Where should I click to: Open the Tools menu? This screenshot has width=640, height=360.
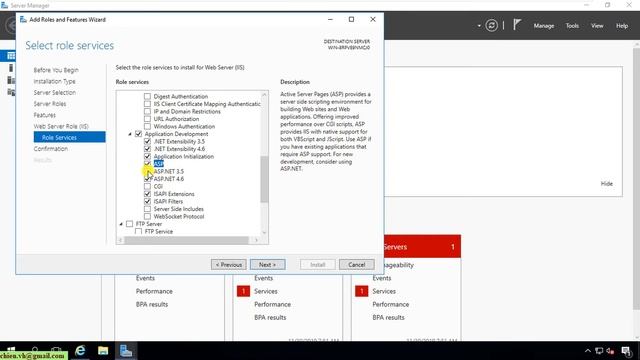click(x=572, y=26)
